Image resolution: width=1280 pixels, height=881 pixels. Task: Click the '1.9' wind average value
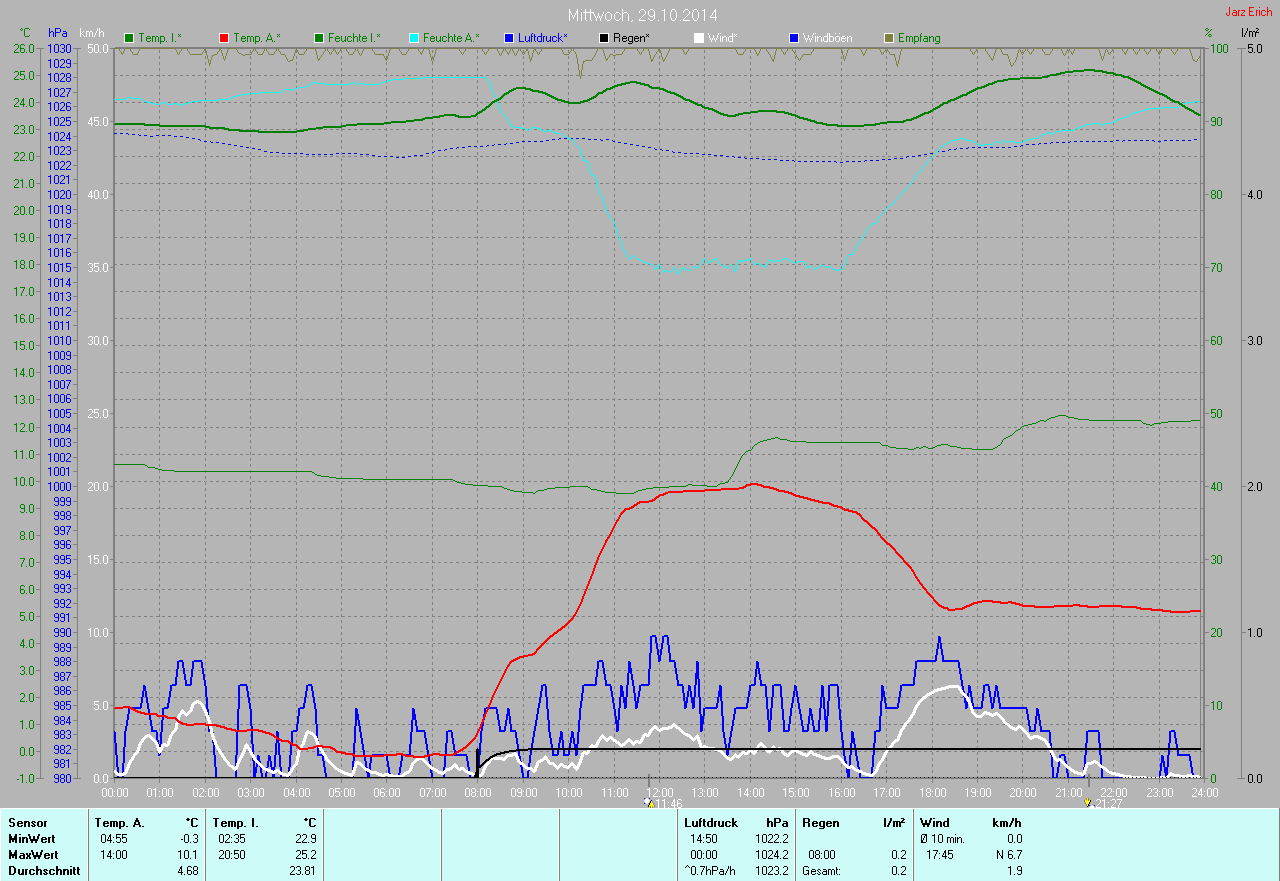[1014, 871]
